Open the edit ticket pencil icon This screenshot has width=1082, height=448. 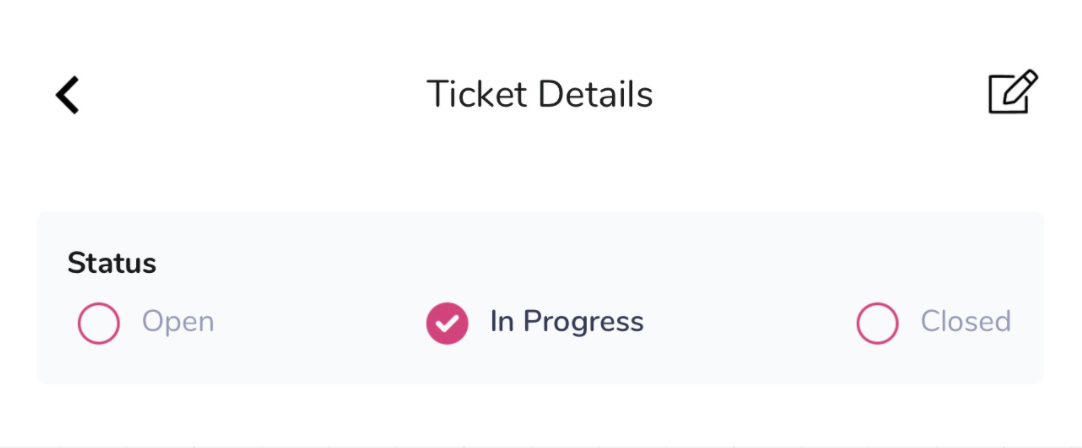[x=1013, y=92]
